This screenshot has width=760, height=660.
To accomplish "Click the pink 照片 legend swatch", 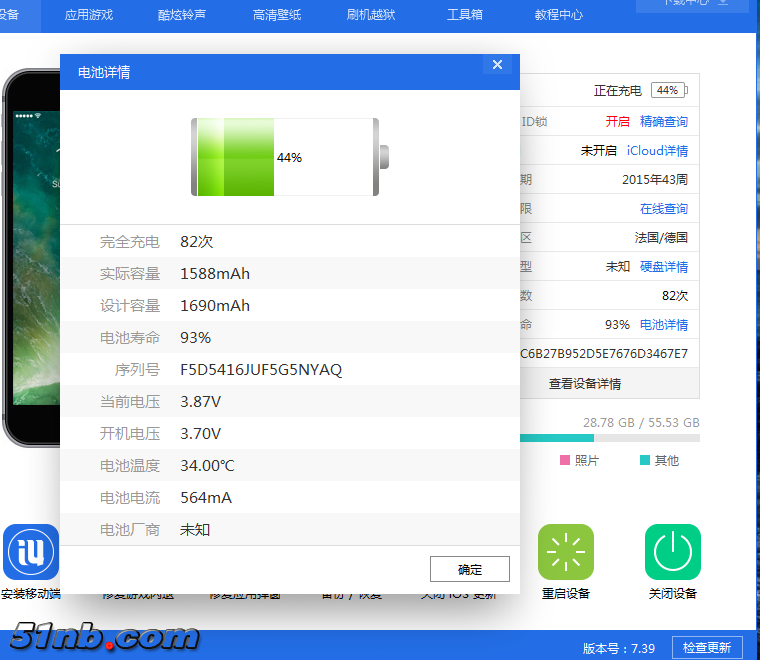I will (x=565, y=460).
